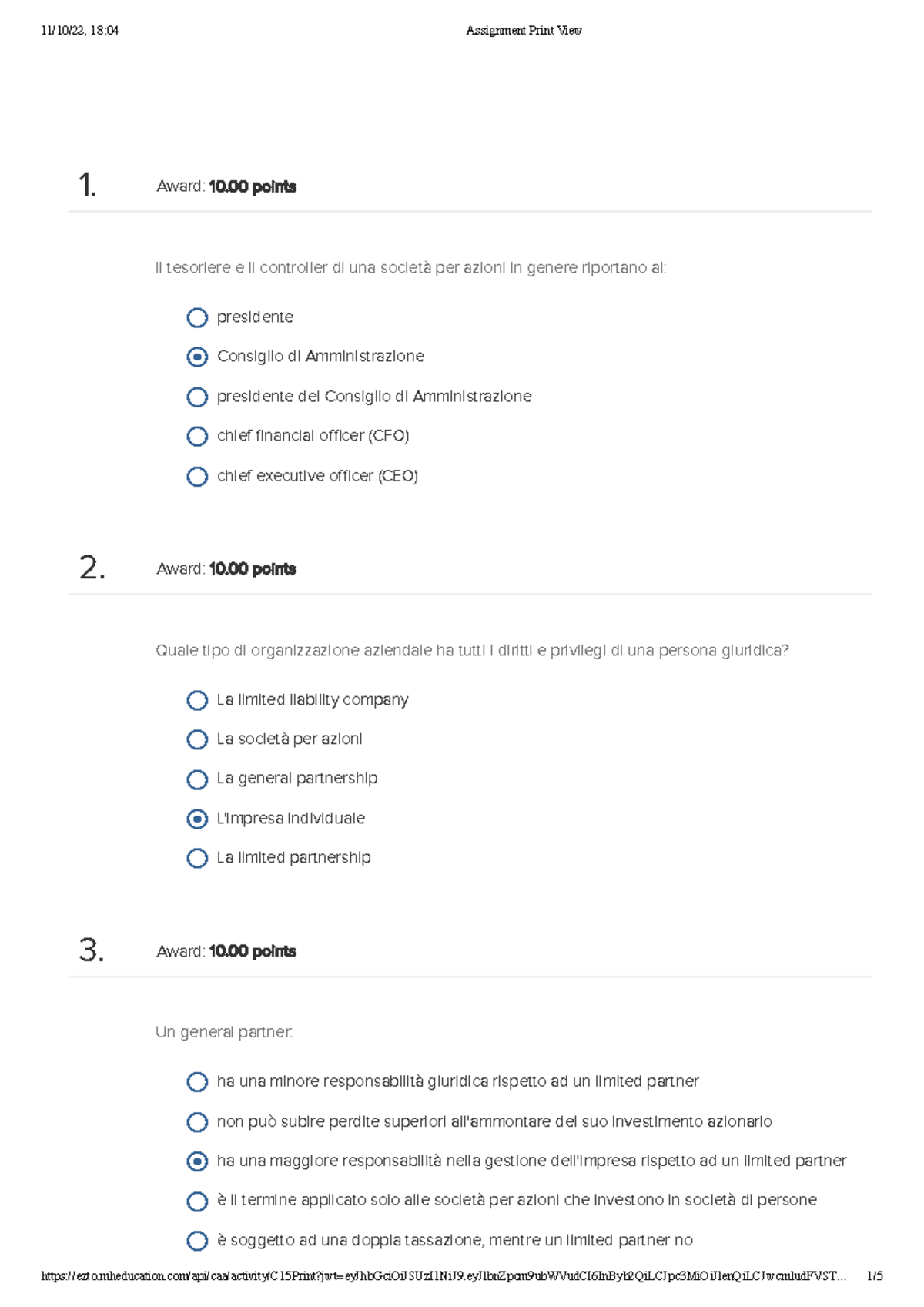Select "ha una maggiore responsabilità nella gestione" option
Image resolution: width=924 pixels, height=1307 pixels.
pyautogui.click(x=197, y=1161)
